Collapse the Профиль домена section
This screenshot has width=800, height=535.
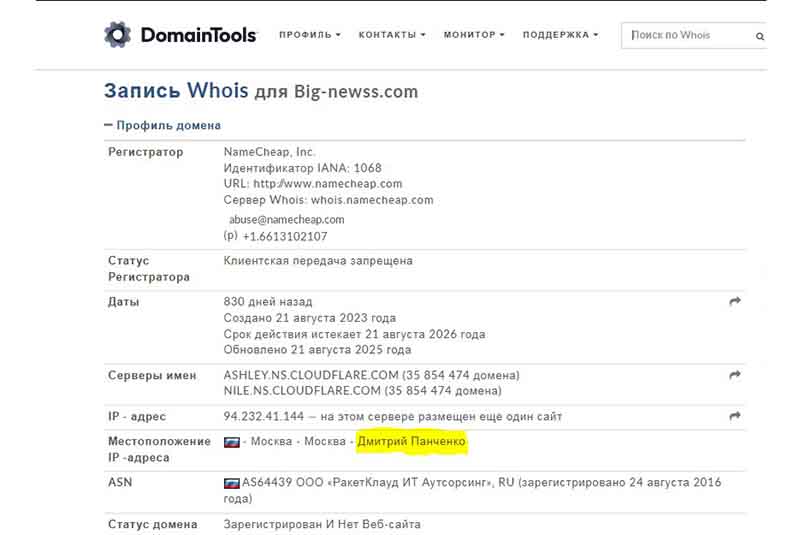coord(163,125)
